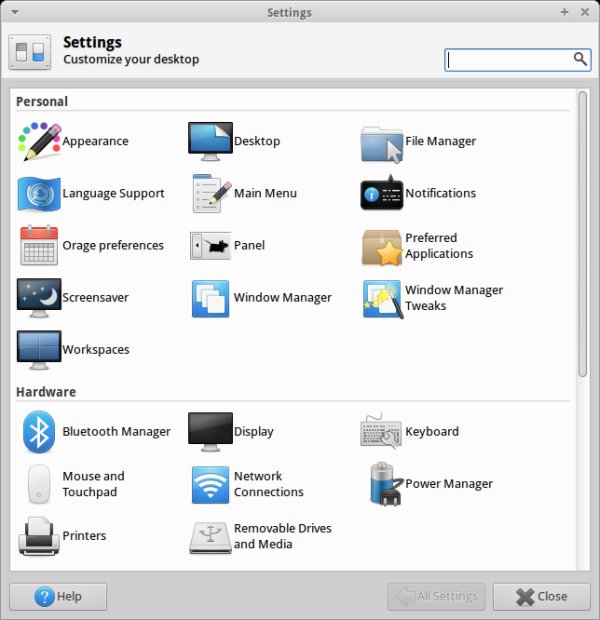Click the 'Main Menu' label
The image size is (600, 620).
[265, 193]
